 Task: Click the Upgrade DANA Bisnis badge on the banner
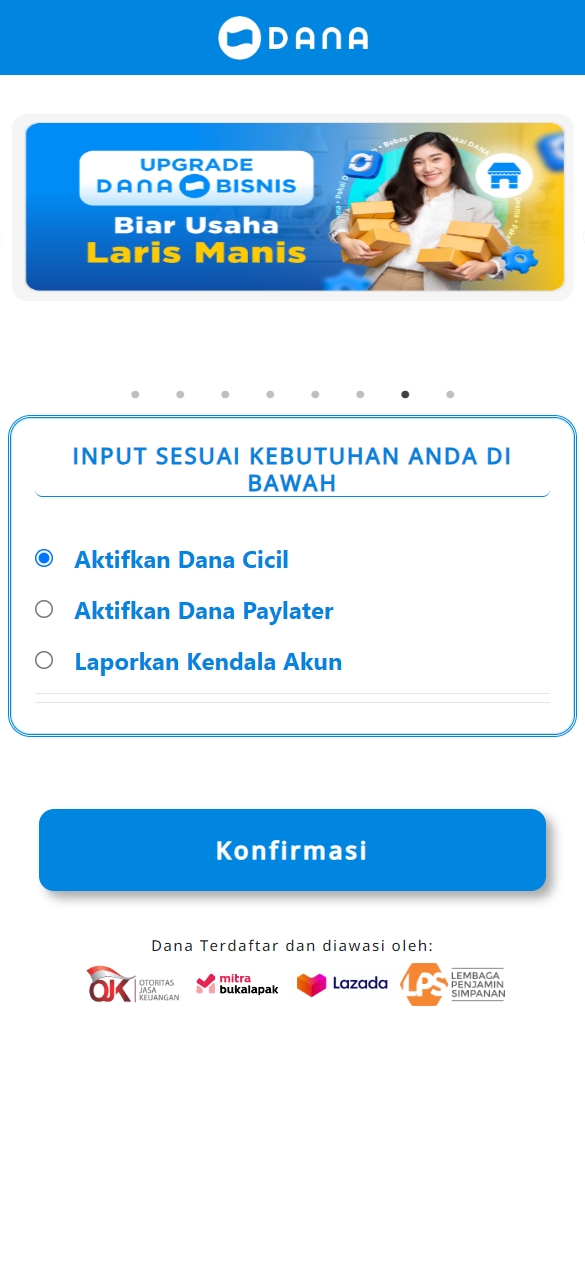point(196,177)
